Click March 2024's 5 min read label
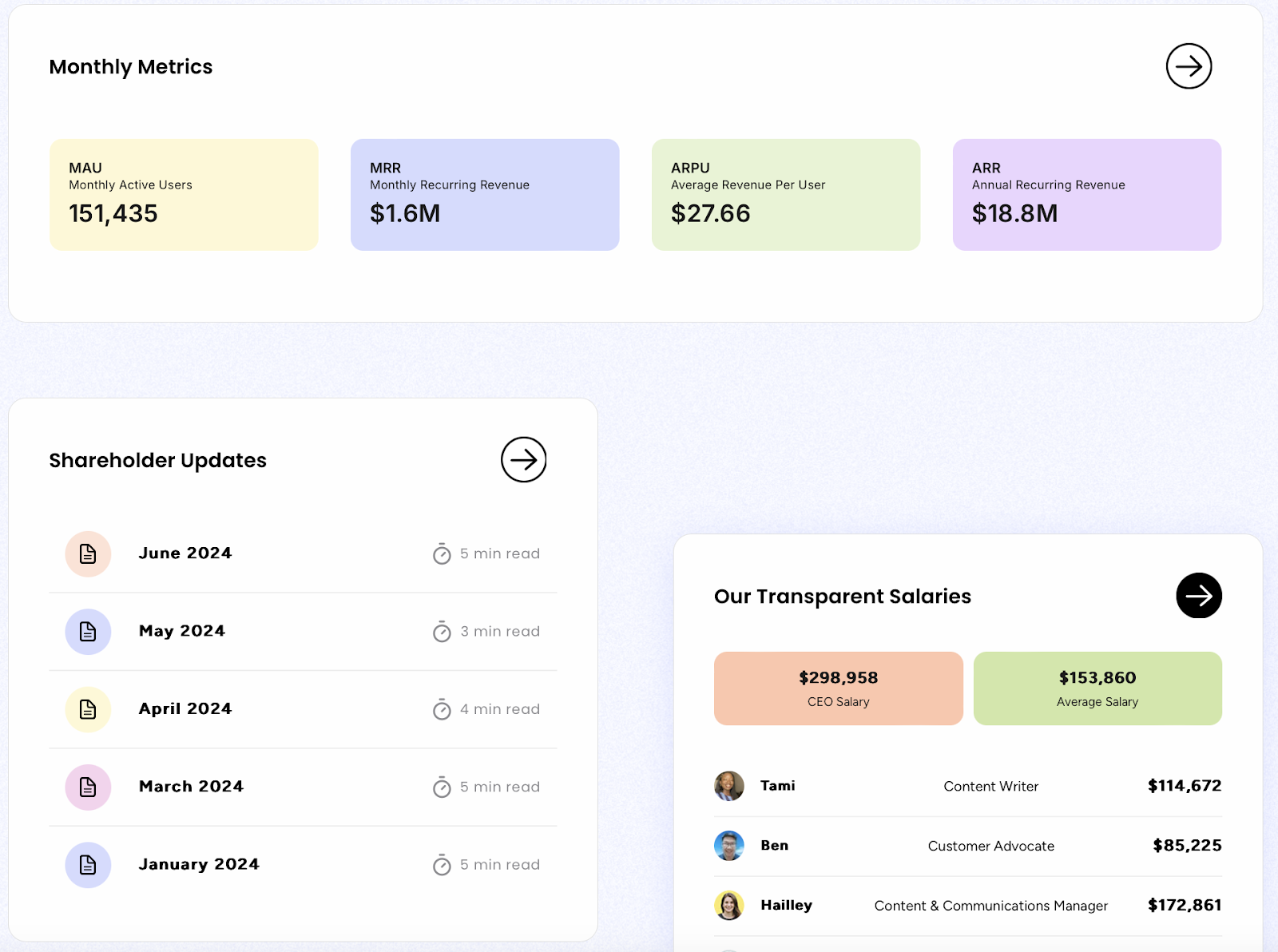The height and width of the screenshot is (952, 1278). (500, 787)
